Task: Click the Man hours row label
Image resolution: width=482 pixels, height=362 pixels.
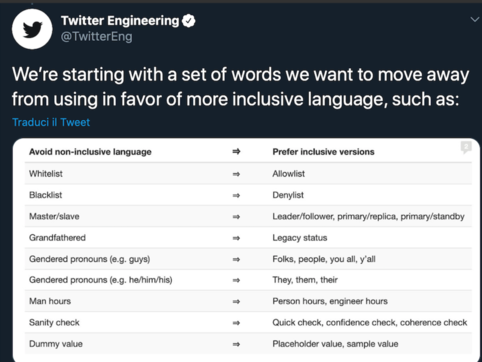Action: pos(50,301)
